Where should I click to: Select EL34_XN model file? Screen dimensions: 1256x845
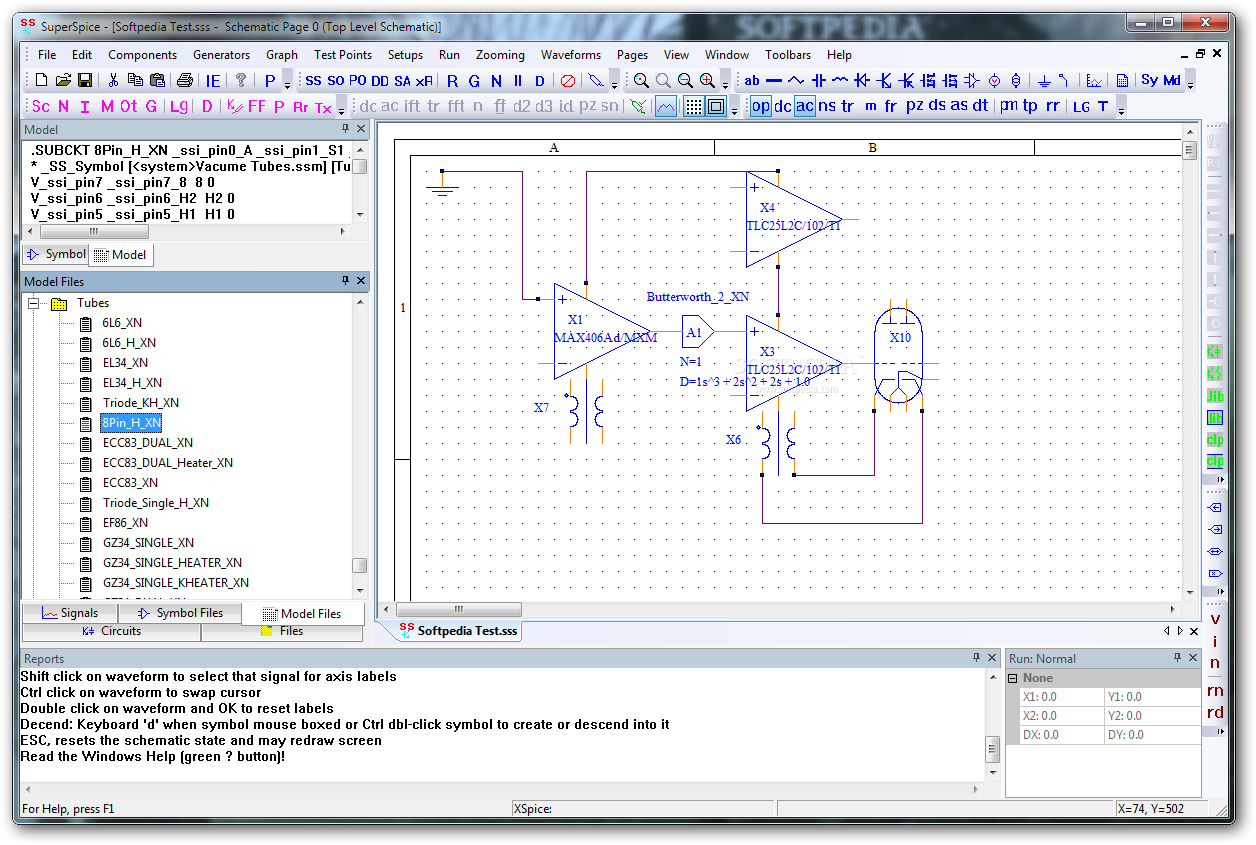tap(125, 363)
